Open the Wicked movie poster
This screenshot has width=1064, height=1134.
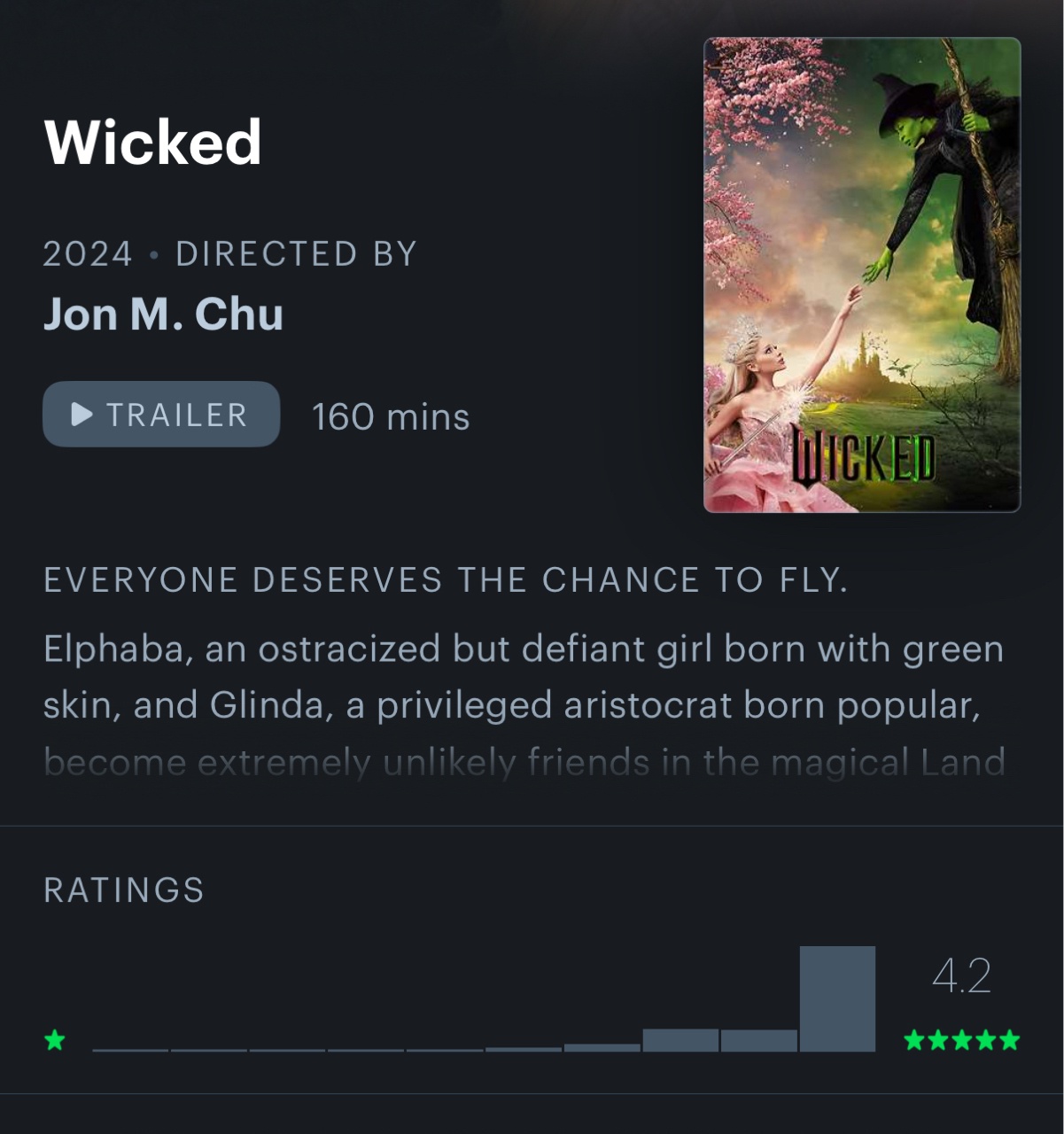[x=862, y=275]
